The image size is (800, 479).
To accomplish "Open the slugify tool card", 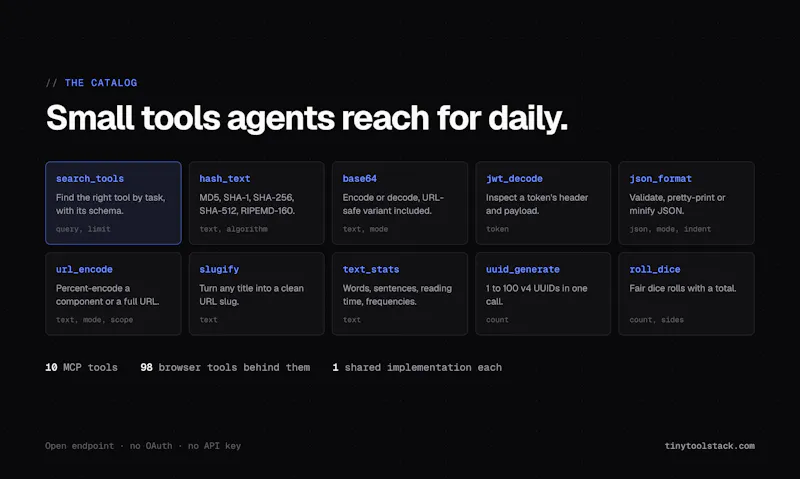I will coord(257,294).
